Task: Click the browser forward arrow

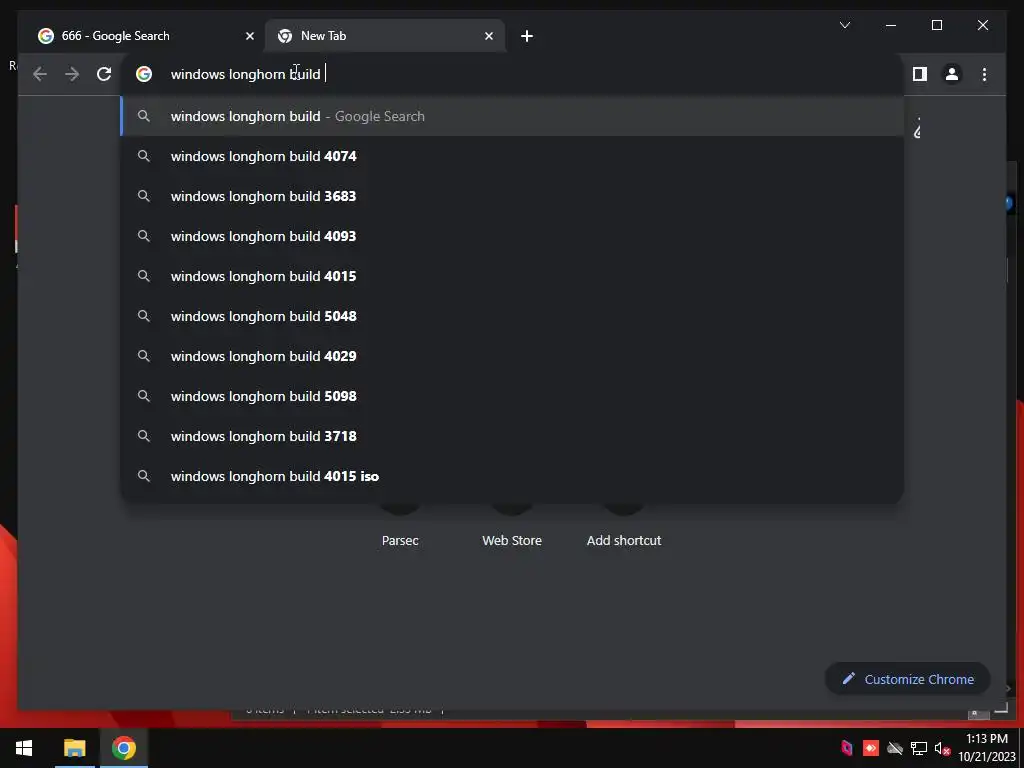Action: click(72, 74)
